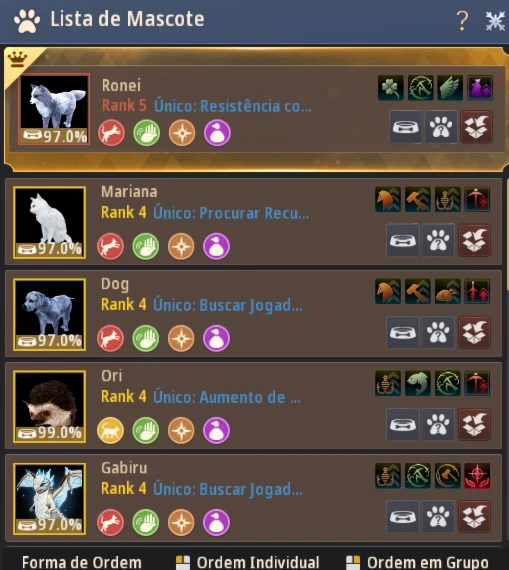Select the Gabiru dragon pet thumbnail
This screenshot has height=570, width=509.
(x=49, y=499)
